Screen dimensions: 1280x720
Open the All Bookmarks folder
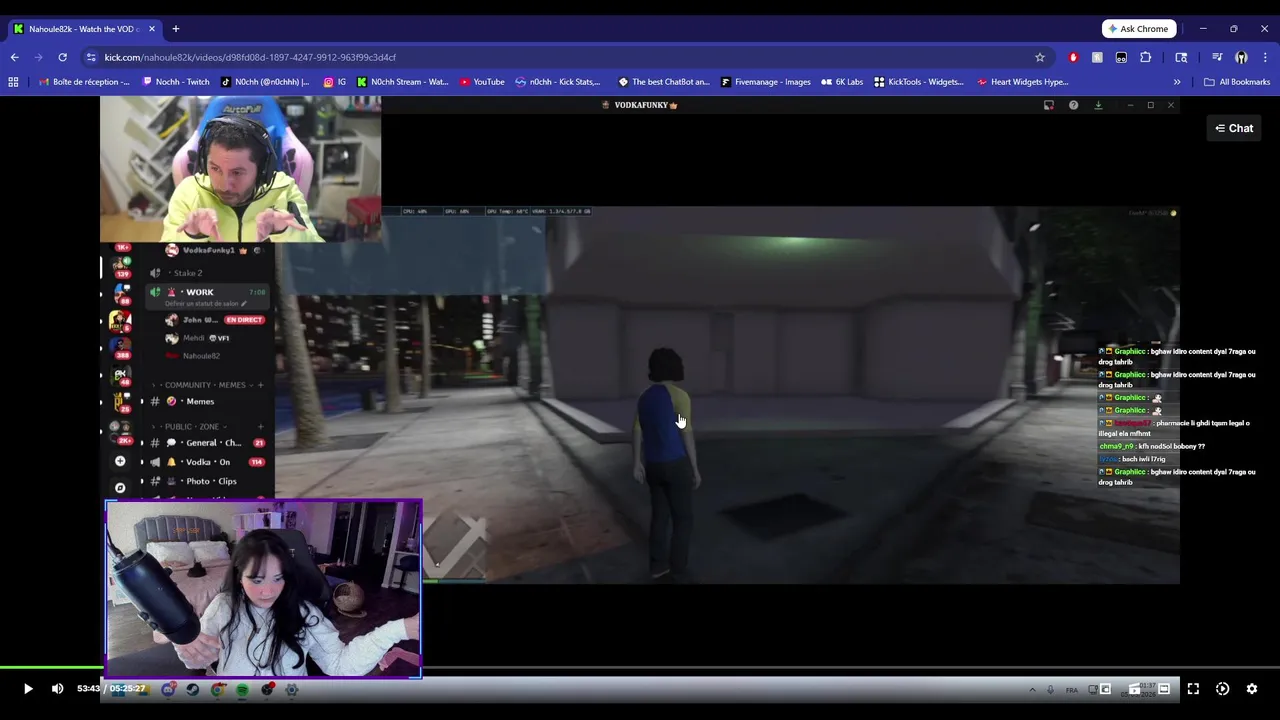1237,82
